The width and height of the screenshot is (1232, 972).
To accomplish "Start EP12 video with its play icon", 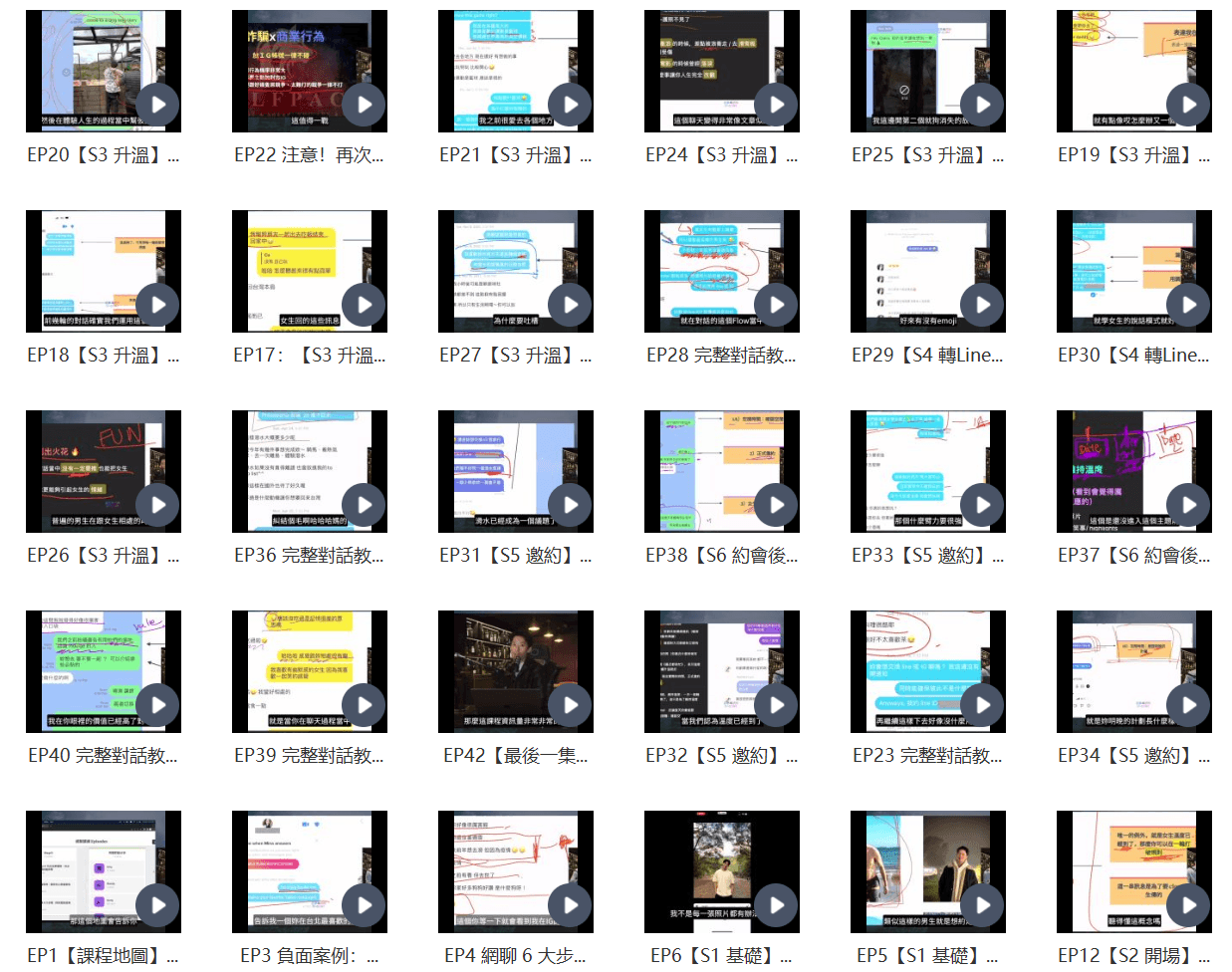I will (1188, 905).
